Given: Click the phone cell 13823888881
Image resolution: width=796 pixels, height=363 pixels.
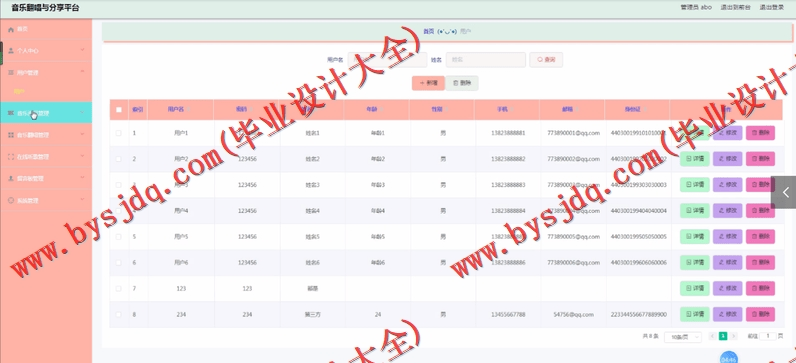Looking at the screenshot, I should coord(508,133).
